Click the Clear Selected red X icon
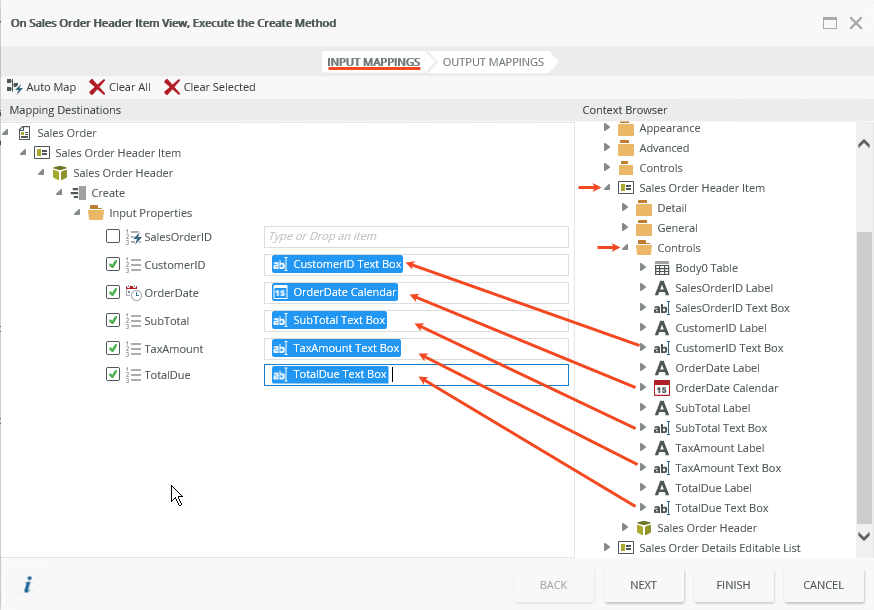 [x=172, y=87]
